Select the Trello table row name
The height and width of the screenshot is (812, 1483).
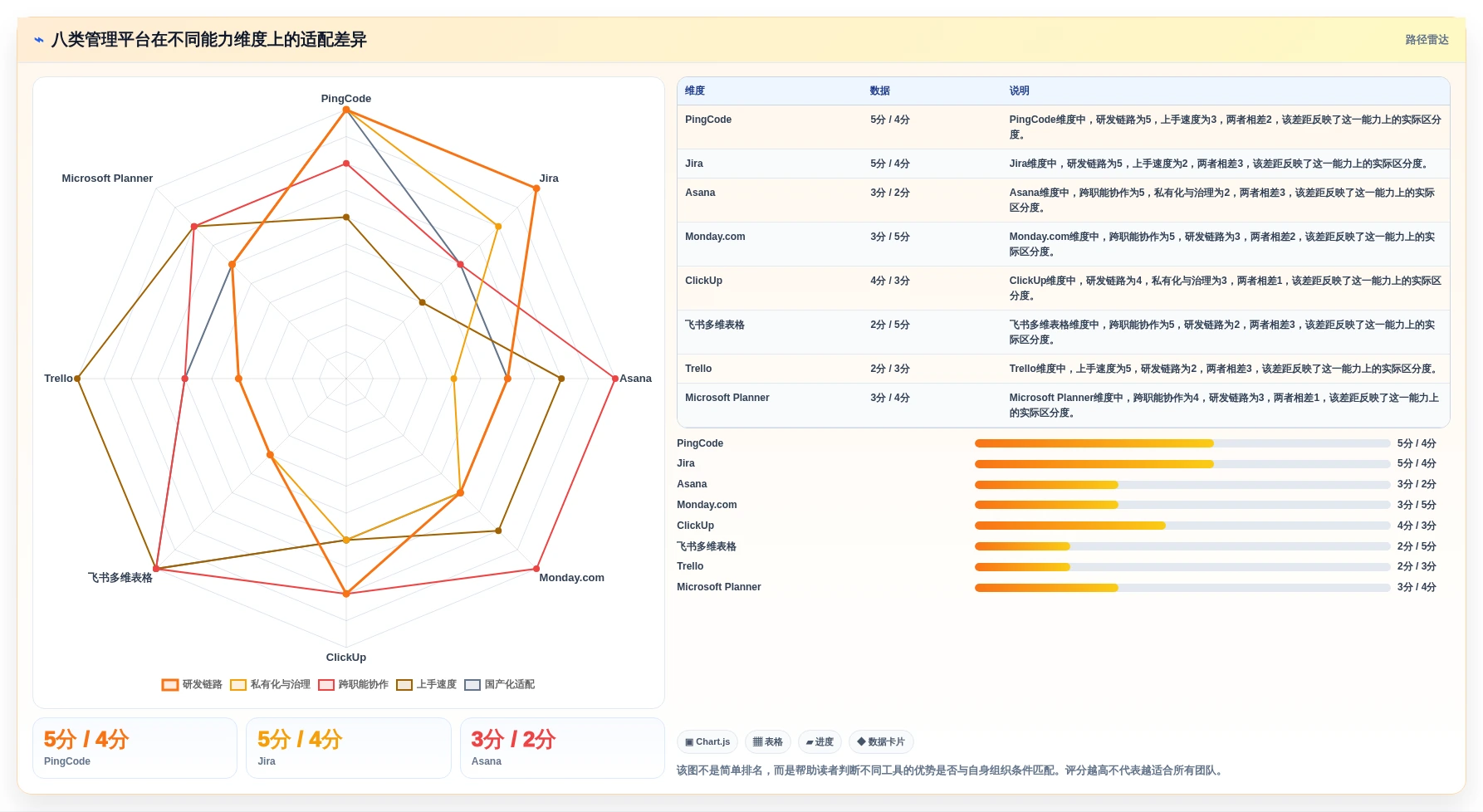tap(698, 369)
